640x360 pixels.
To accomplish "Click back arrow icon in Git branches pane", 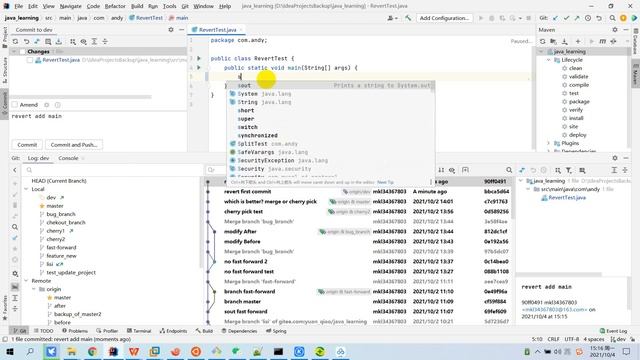I will [15, 170].
